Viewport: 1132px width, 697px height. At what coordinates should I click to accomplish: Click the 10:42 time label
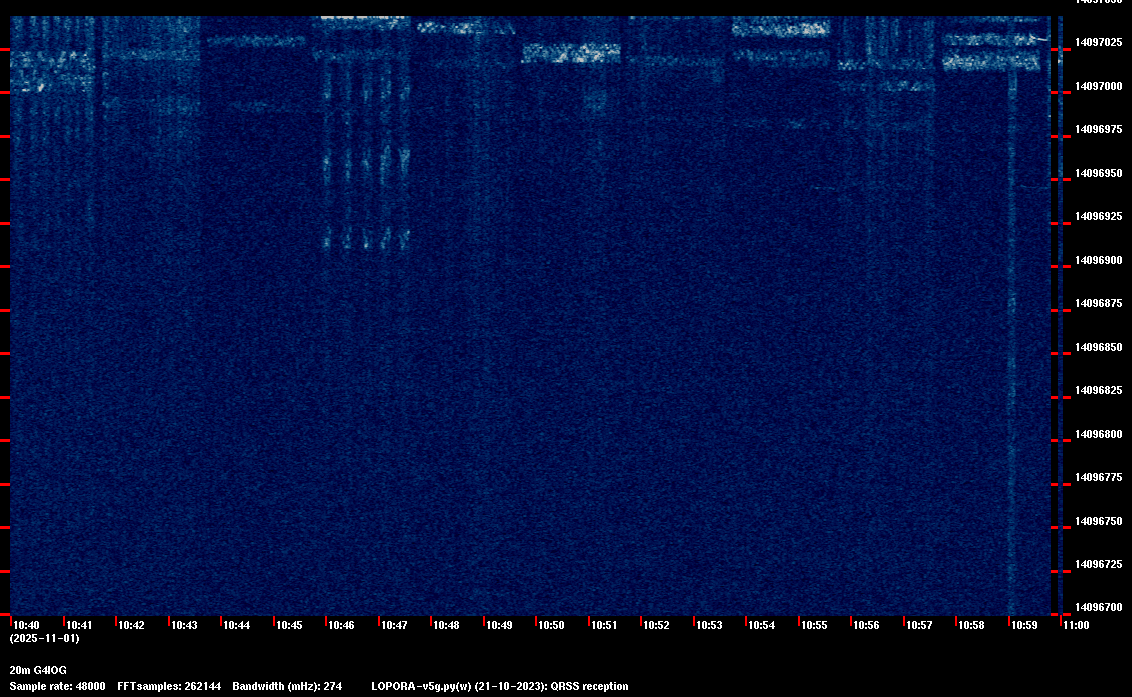point(131,625)
